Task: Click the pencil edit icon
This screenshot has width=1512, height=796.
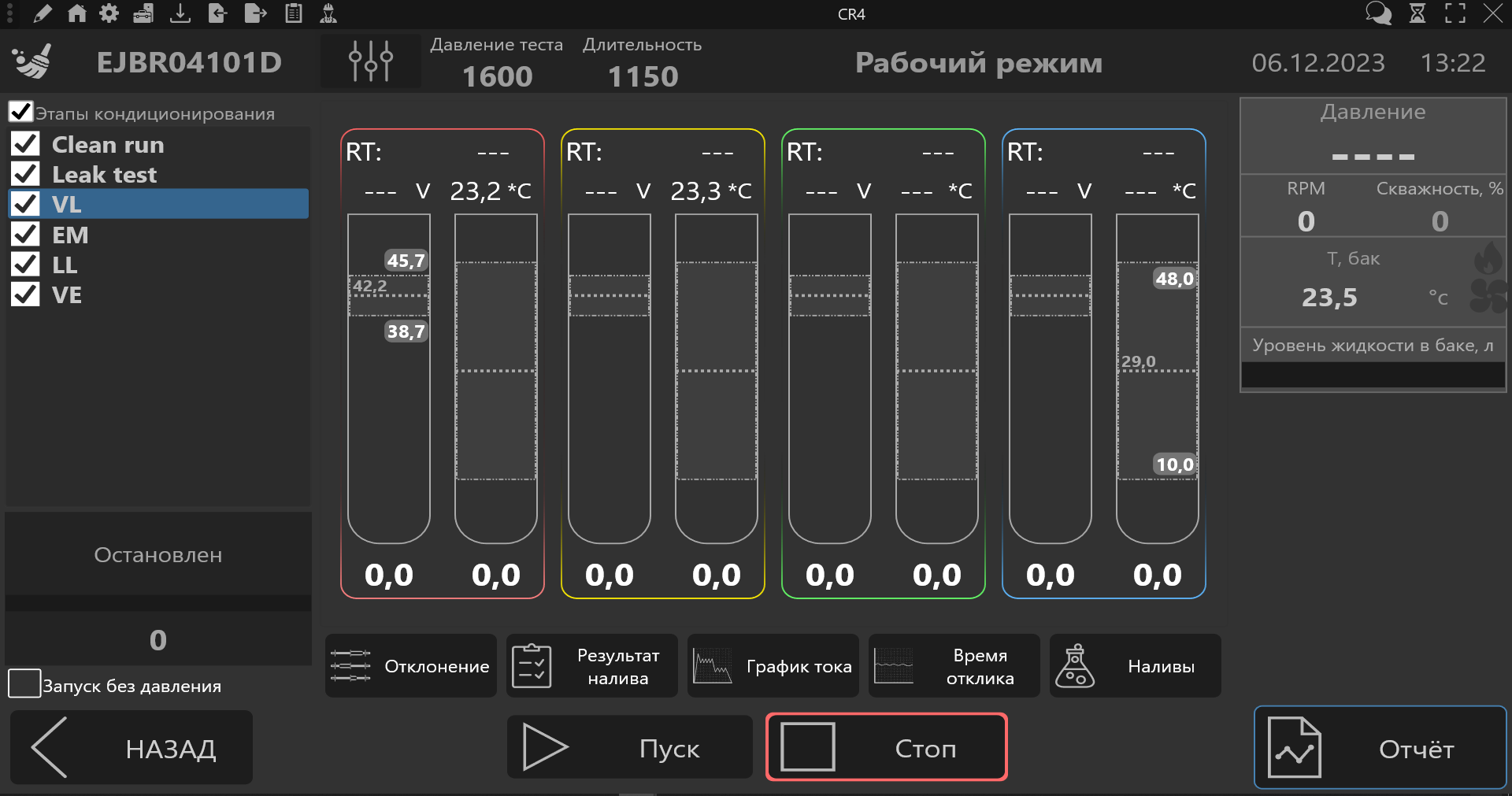Action: 43,13
